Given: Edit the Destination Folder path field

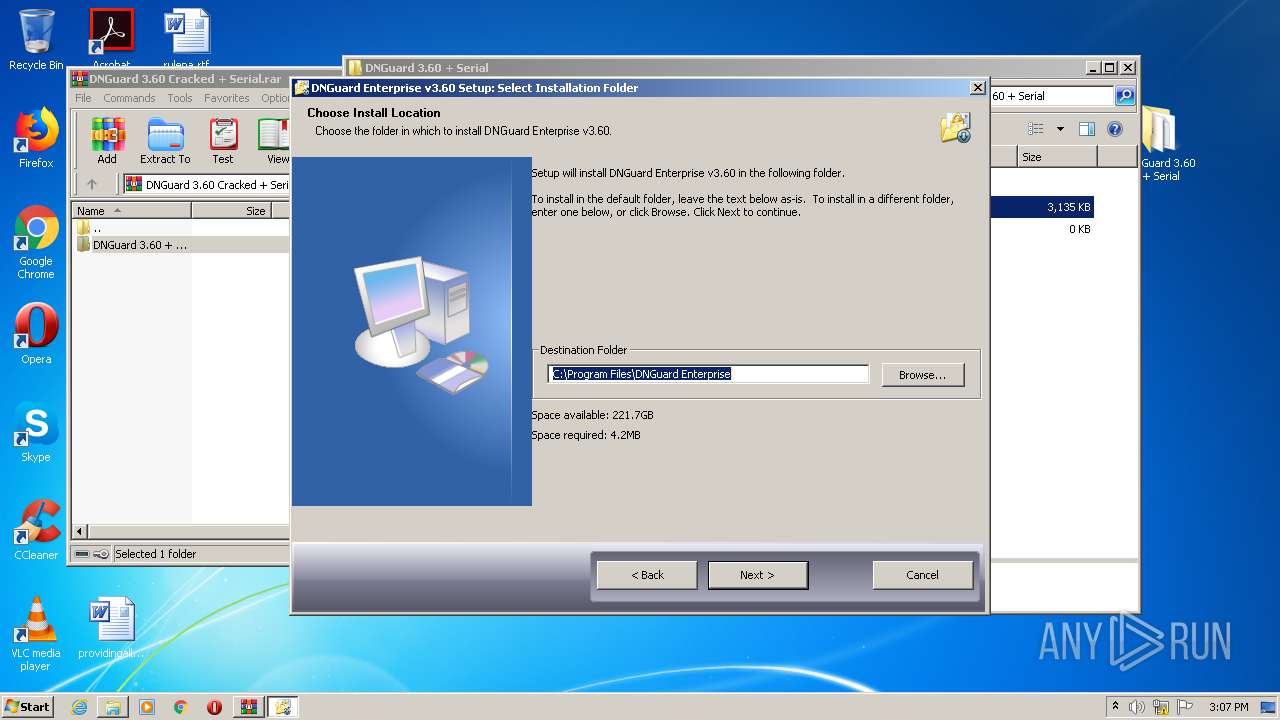Looking at the screenshot, I should [708, 374].
